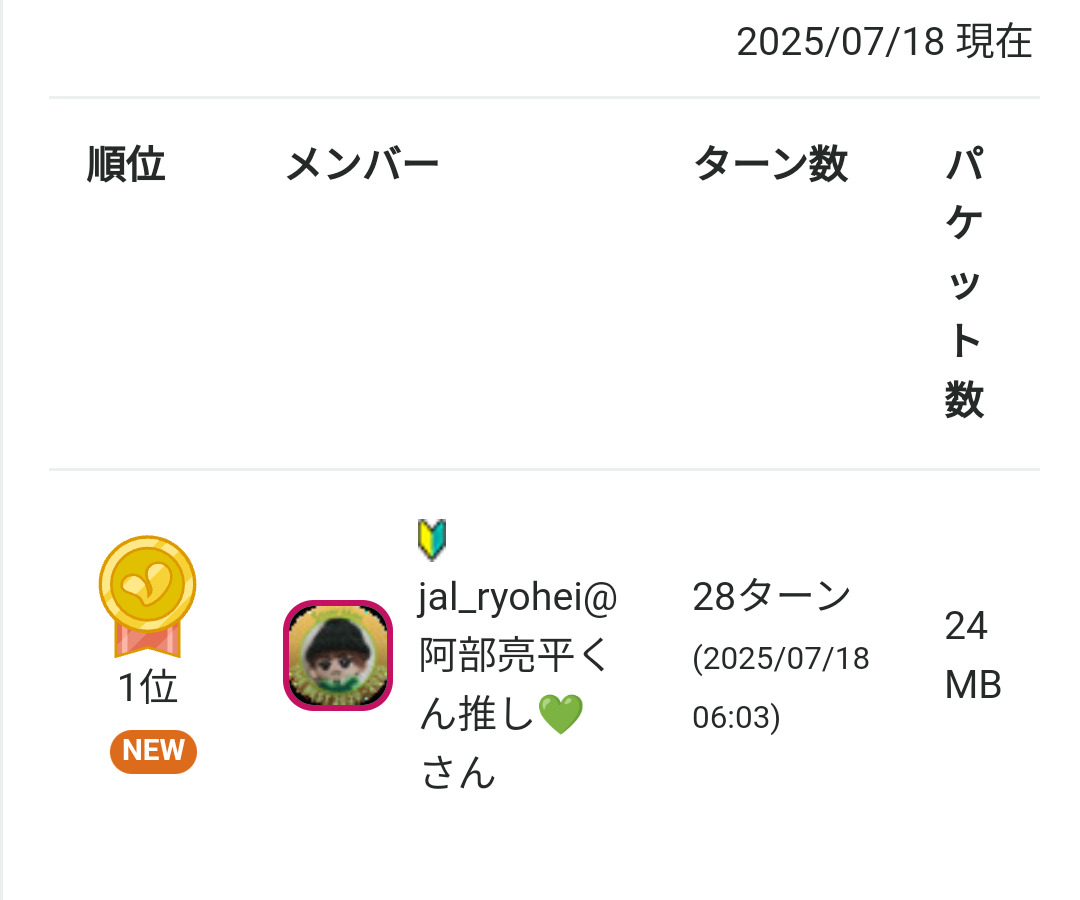The width and height of the screenshot is (1080, 900).
Task: Click the さん honorific after the username
Action: tap(458, 773)
